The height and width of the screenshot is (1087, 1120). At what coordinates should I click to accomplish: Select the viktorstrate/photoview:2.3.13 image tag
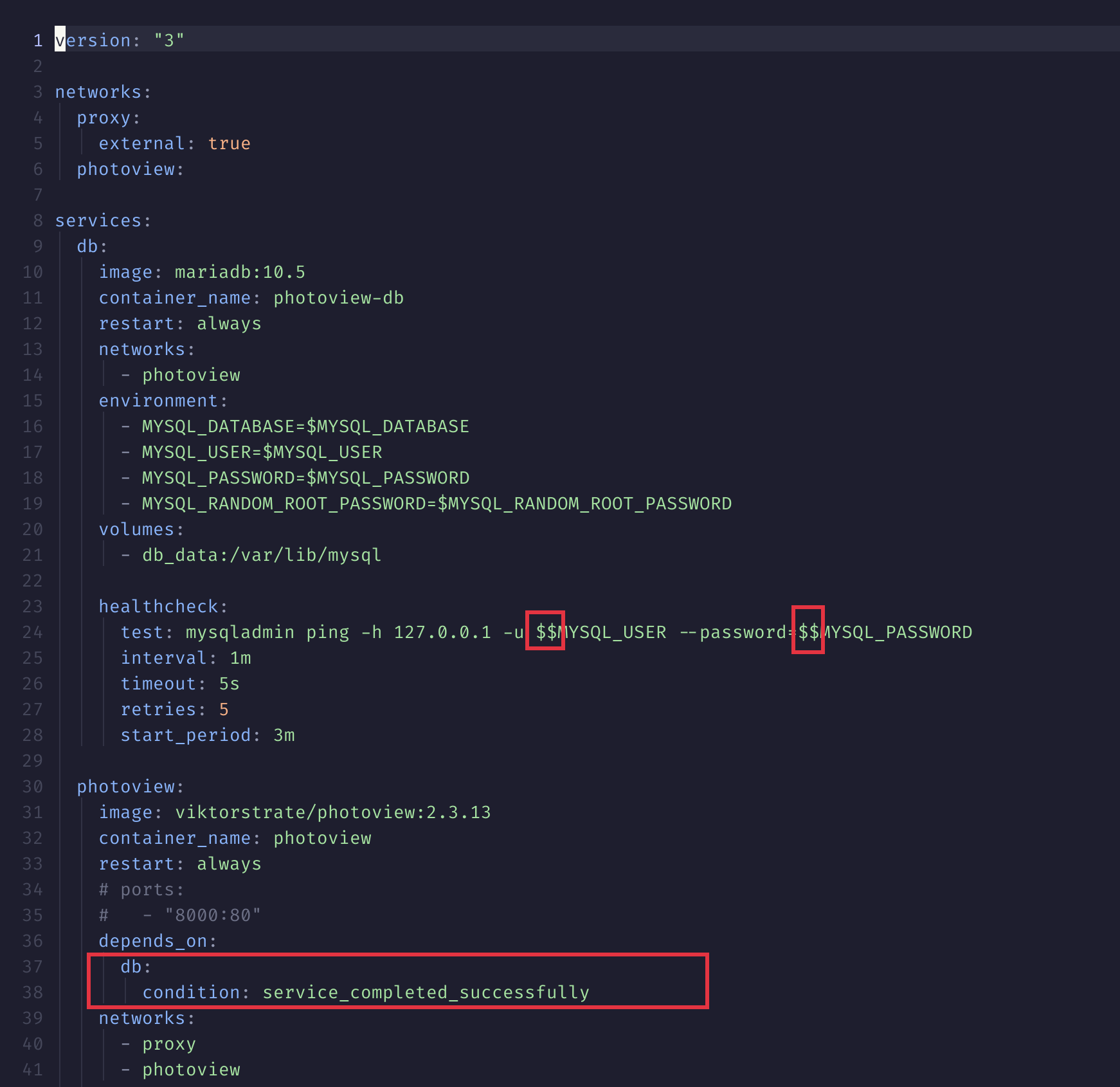[333, 812]
